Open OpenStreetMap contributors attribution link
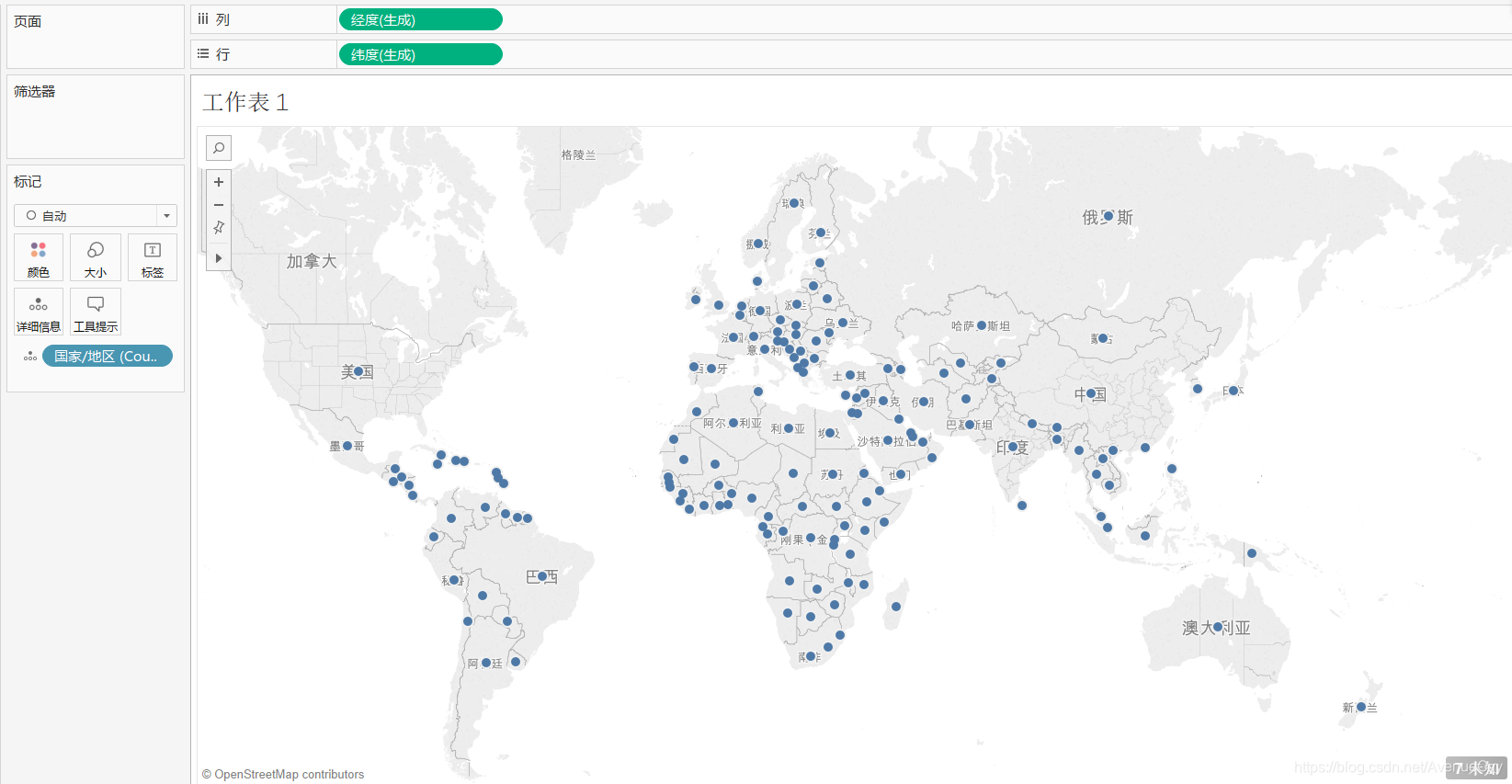The width and height of the screenshot is (1512, 784). coord(283,774)
